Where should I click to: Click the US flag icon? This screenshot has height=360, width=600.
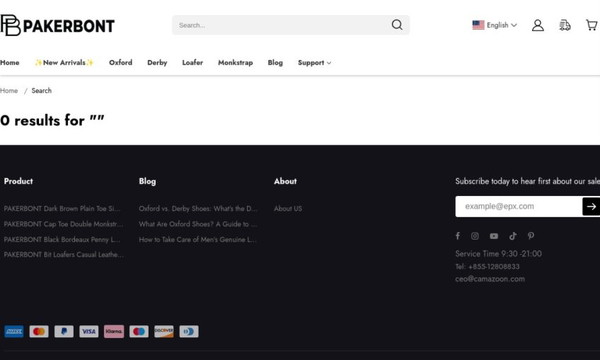[x=478, y=25]
